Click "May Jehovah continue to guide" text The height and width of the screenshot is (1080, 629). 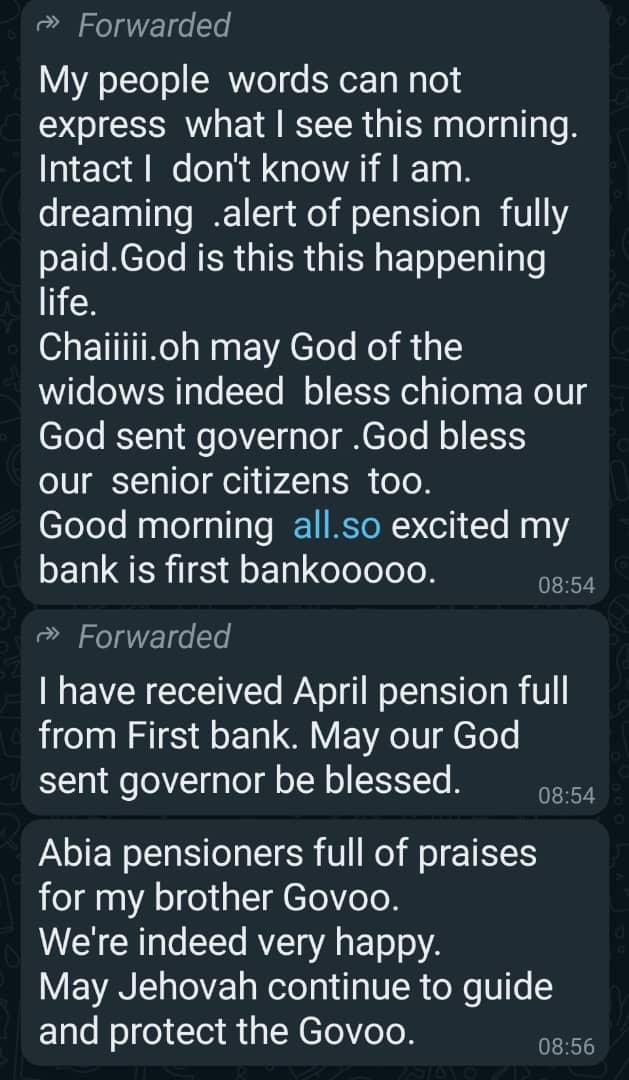click(295, 987)
